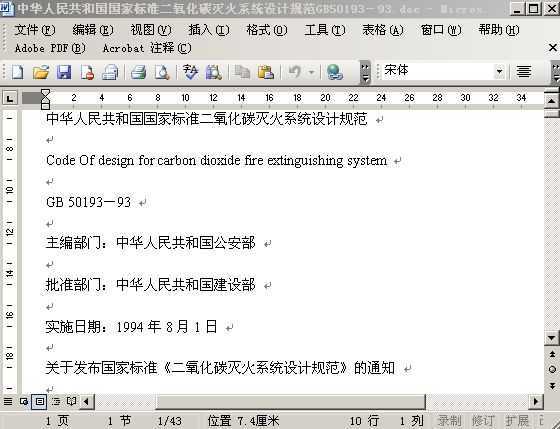Click the line GB 50193—93
This screenshot has width=560, height=429.
pos(89,202)
